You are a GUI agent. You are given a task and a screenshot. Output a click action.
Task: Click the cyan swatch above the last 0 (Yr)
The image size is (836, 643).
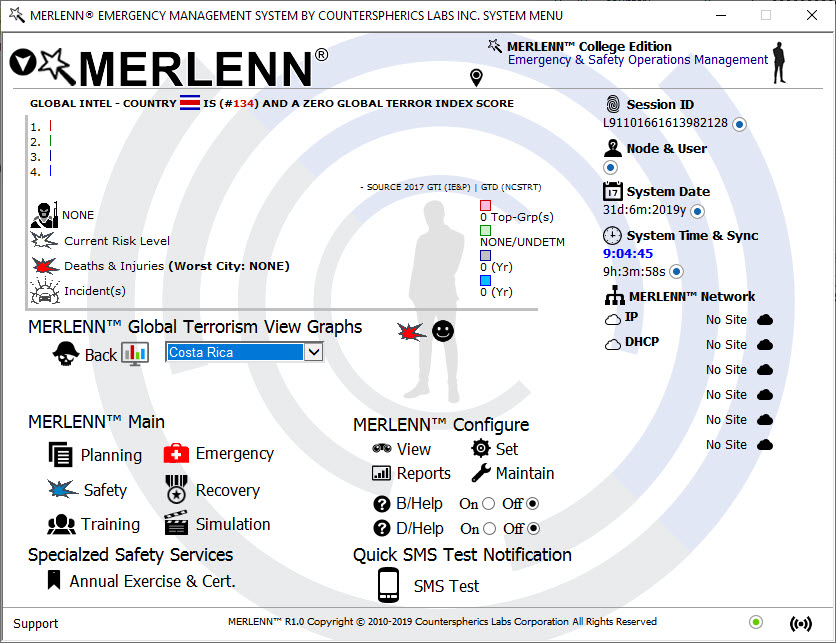(x=485, y=280)
